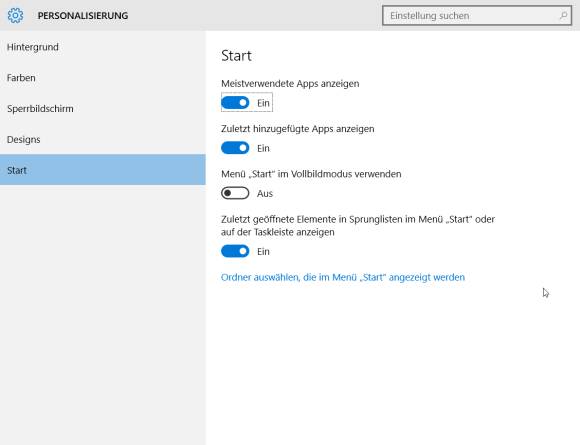Select Sperrbildschirm in the sidebar
This screenshot has width=580, height=445.
tap(40, 108)
